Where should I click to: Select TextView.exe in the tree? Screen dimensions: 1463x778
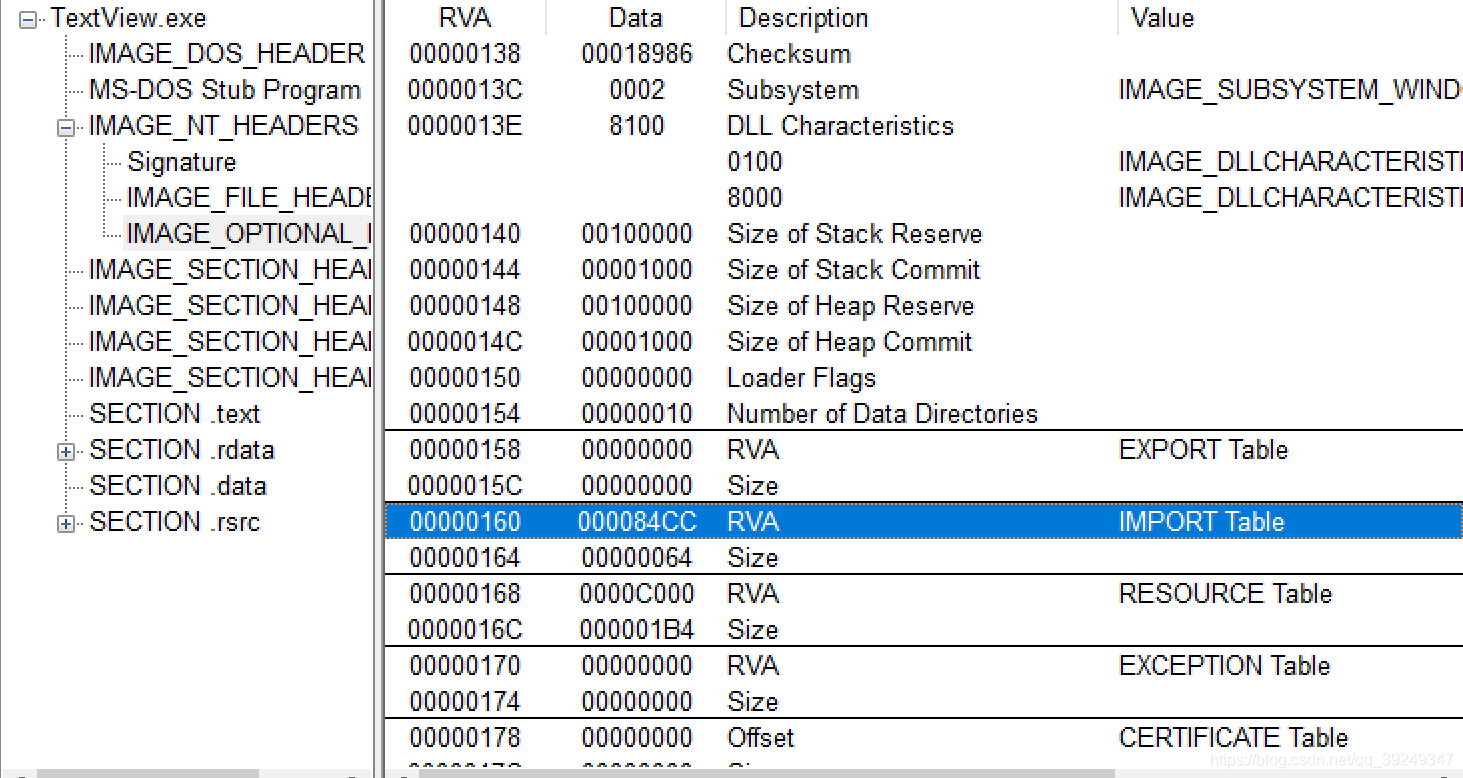(x=130, y=18)
